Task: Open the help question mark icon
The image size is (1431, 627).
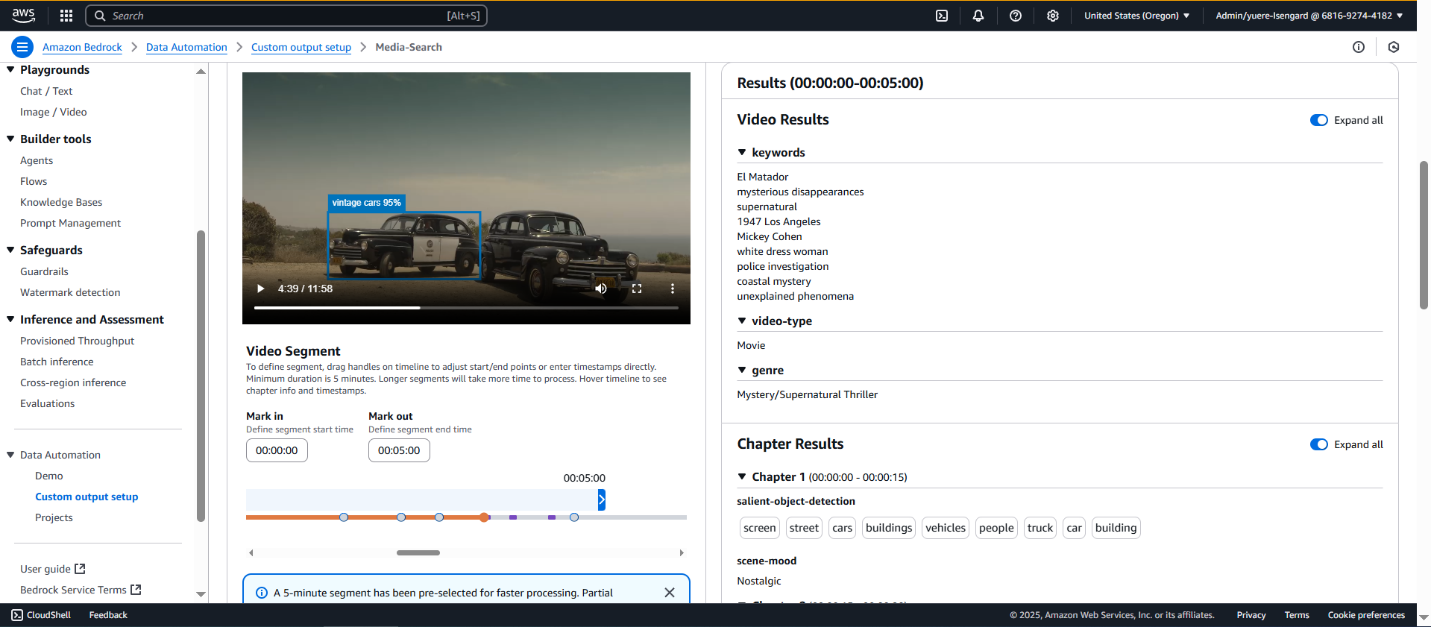Action: click(x=1015, y=16)
